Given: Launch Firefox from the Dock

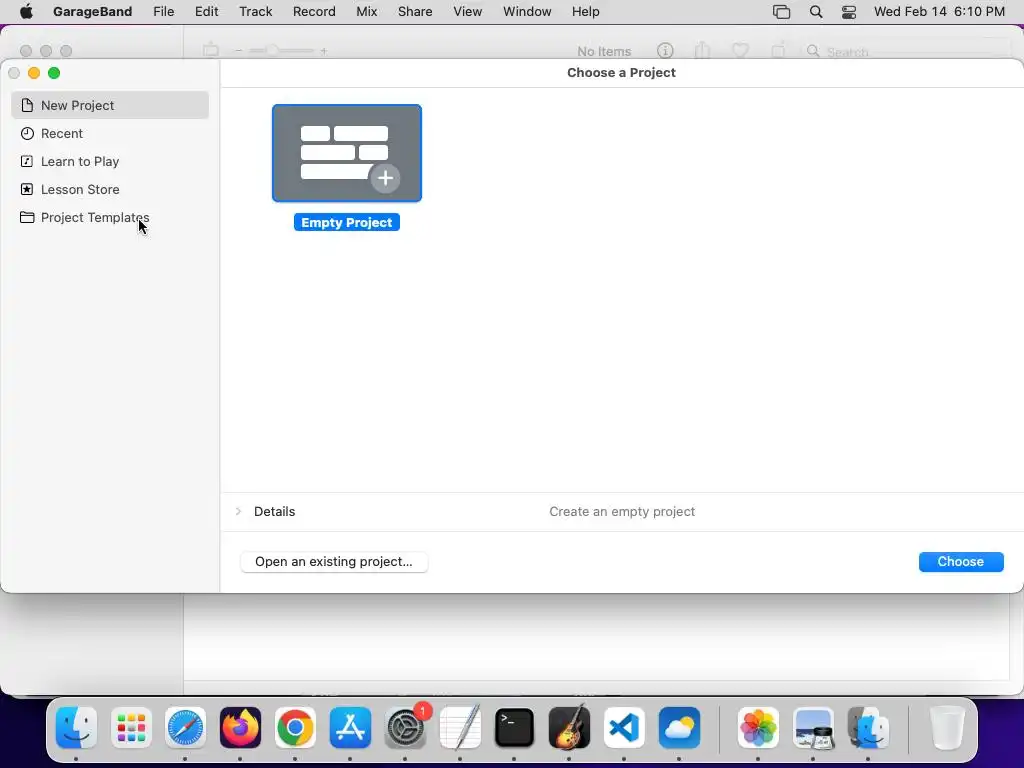Looking at the screenshot, I should coord(240,727).
